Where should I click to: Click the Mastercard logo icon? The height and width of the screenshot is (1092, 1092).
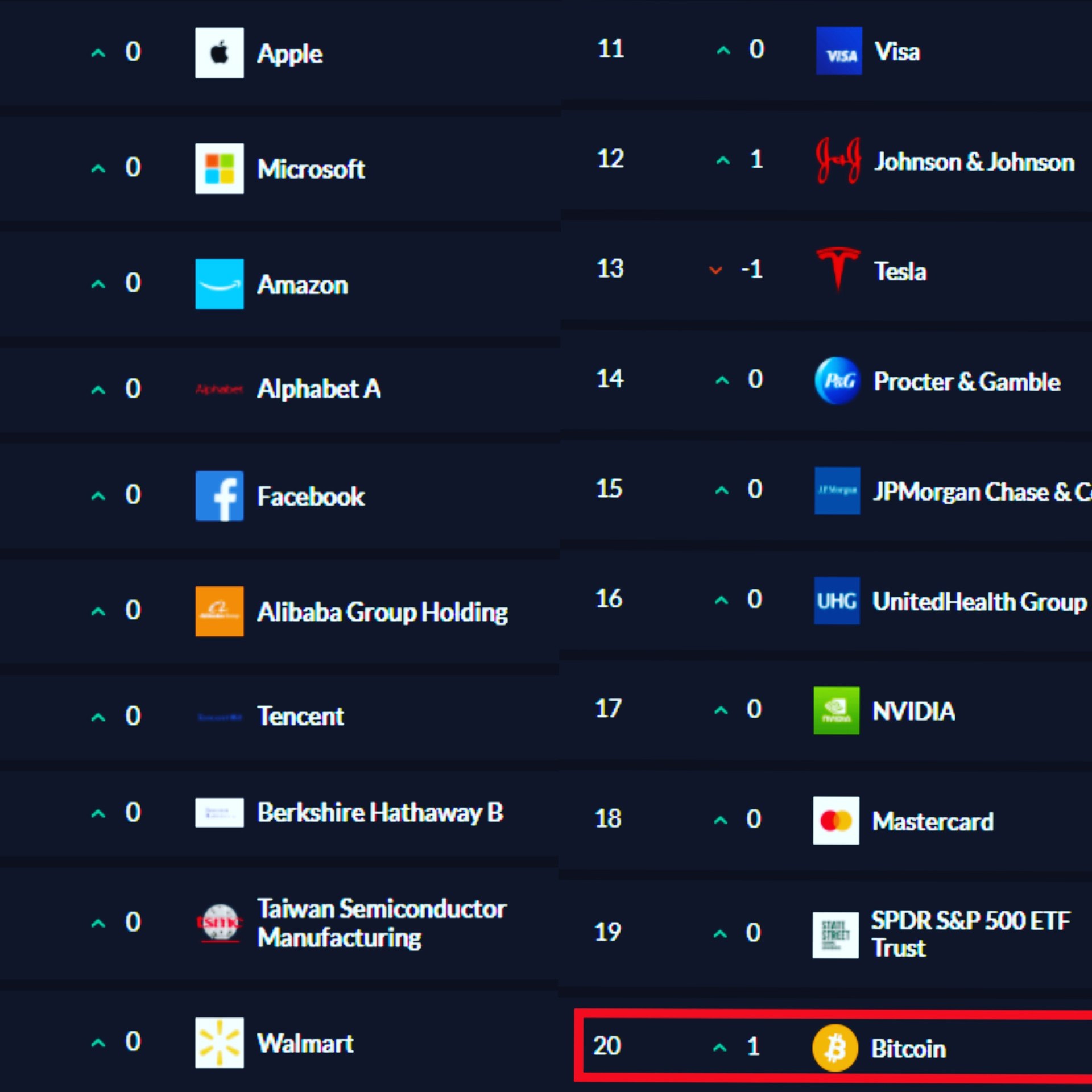[835, 820]
